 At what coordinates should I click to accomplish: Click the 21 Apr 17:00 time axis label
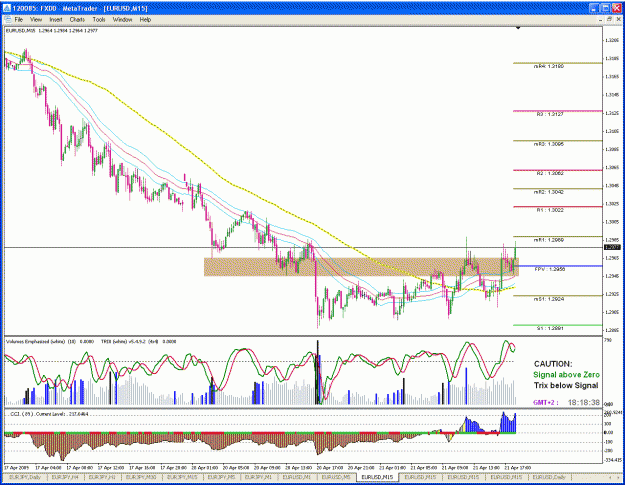(x=517, y=467)
